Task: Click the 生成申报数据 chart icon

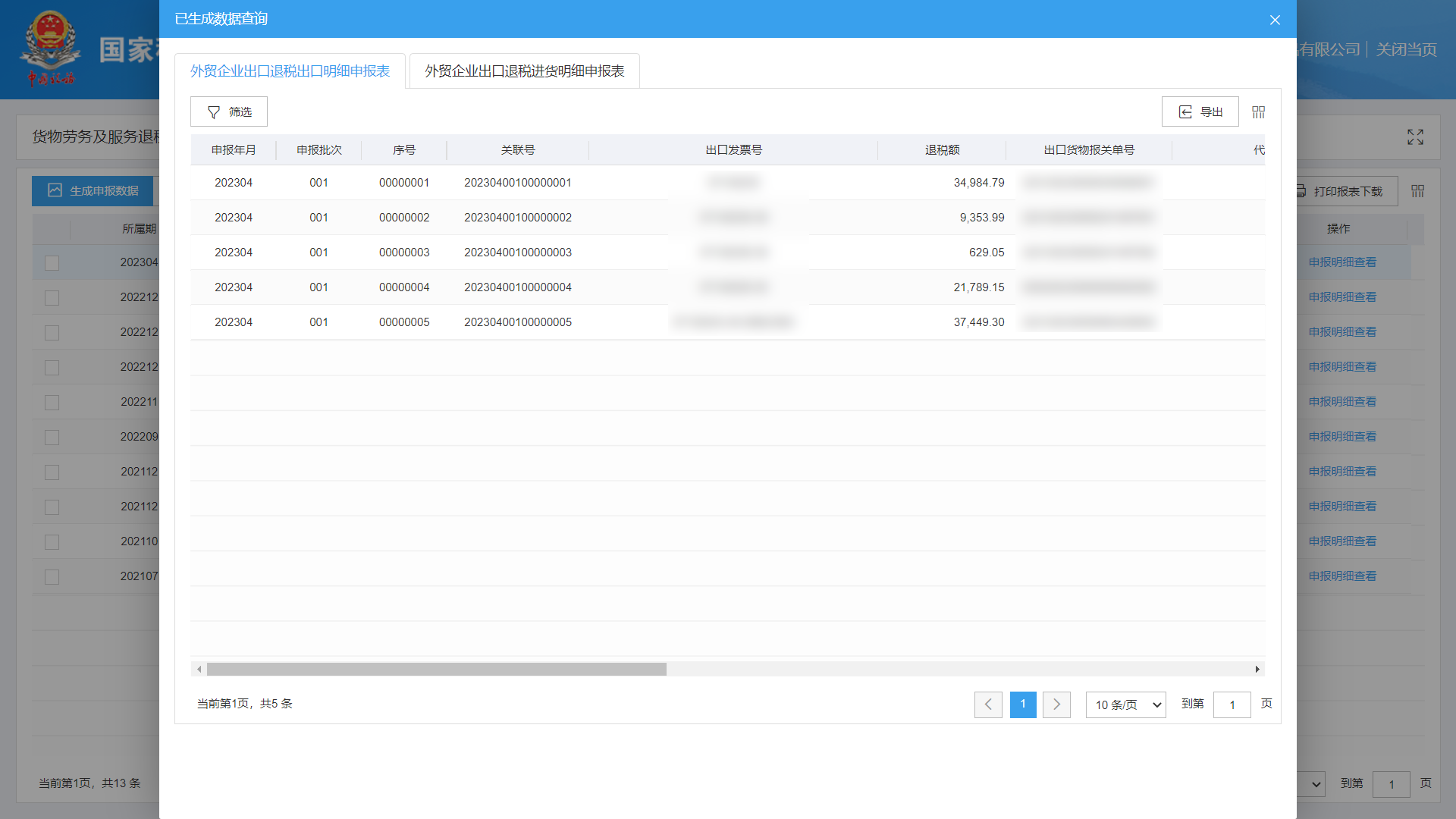Action: [55, 190]
